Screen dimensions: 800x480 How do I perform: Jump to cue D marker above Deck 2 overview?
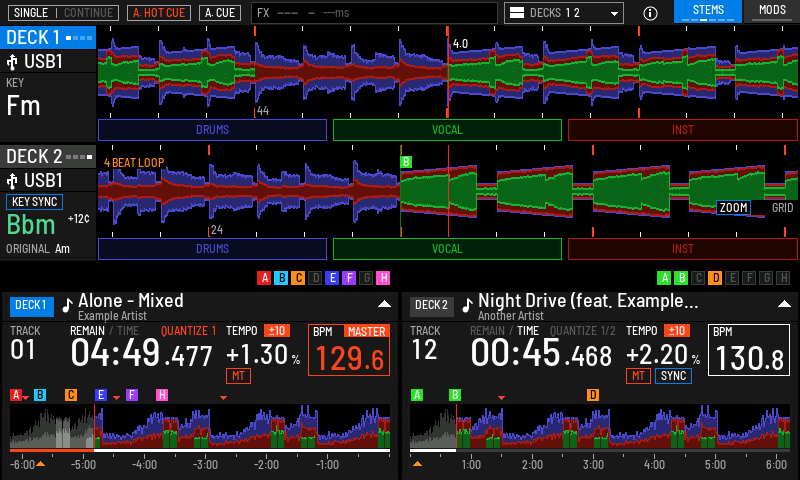[593, 395]
